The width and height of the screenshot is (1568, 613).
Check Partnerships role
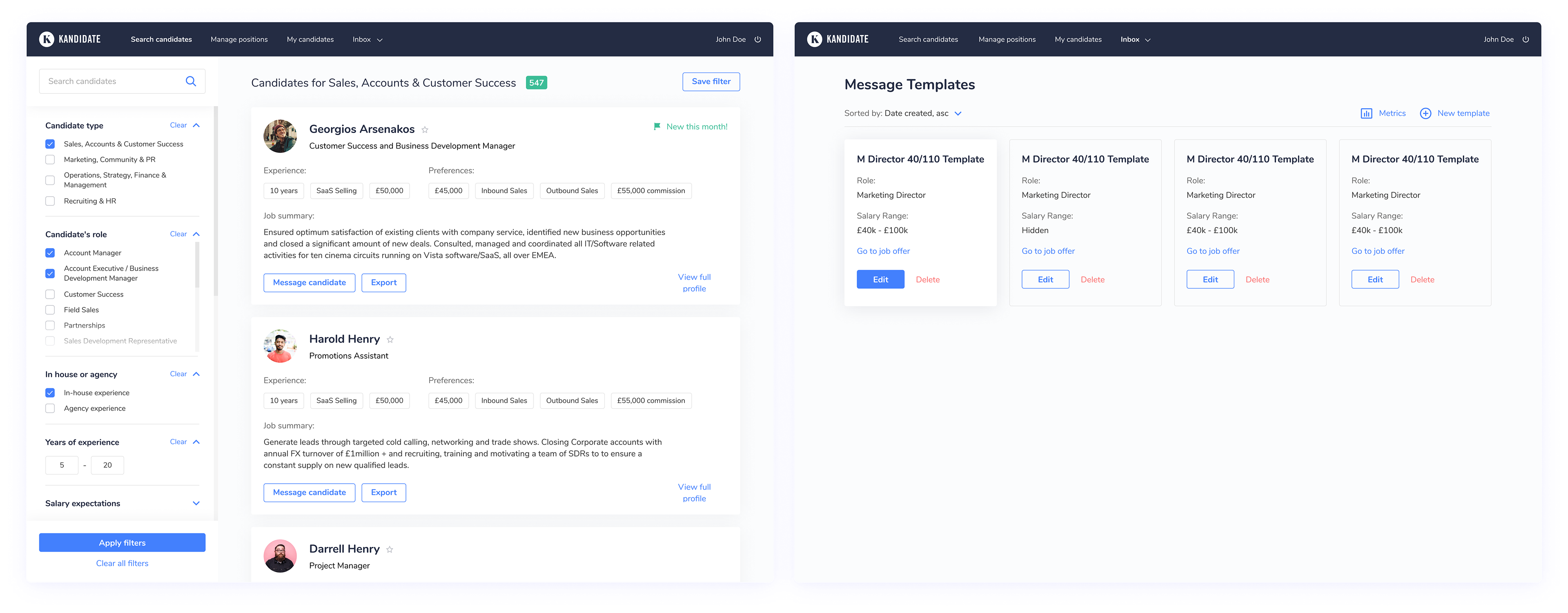50,326
